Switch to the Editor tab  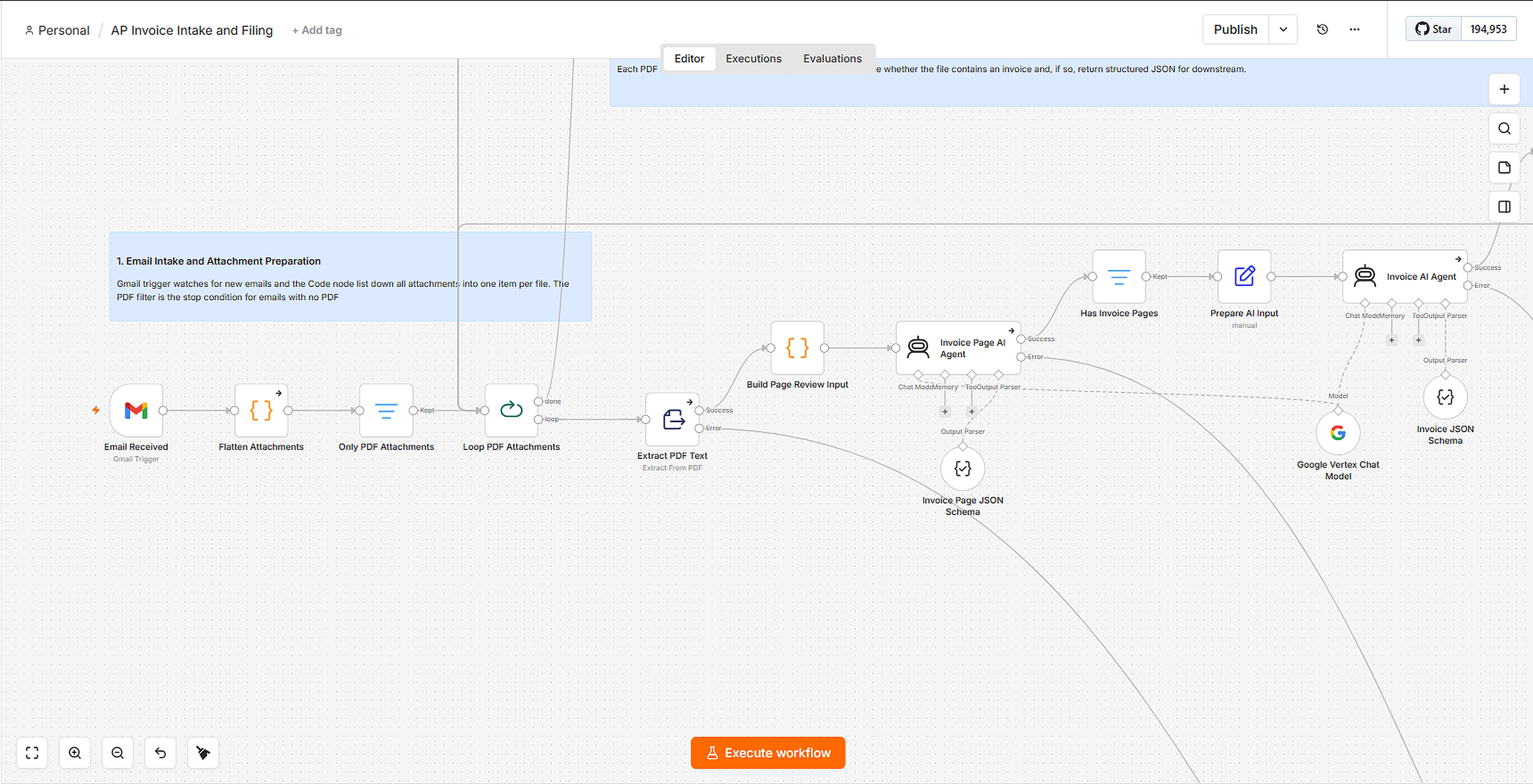[689, 58]
